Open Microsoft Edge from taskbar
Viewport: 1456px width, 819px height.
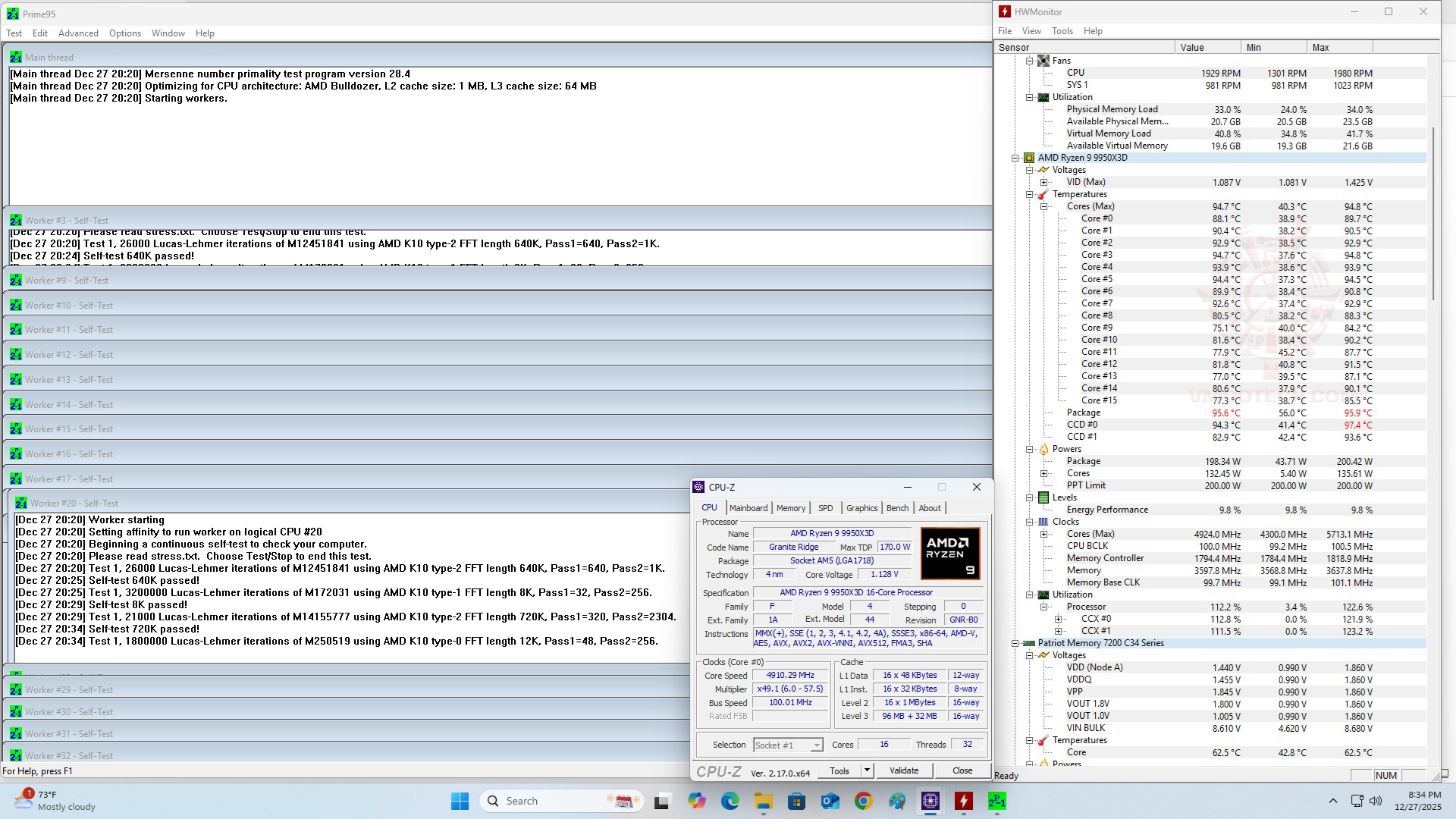tap(730, 801)
